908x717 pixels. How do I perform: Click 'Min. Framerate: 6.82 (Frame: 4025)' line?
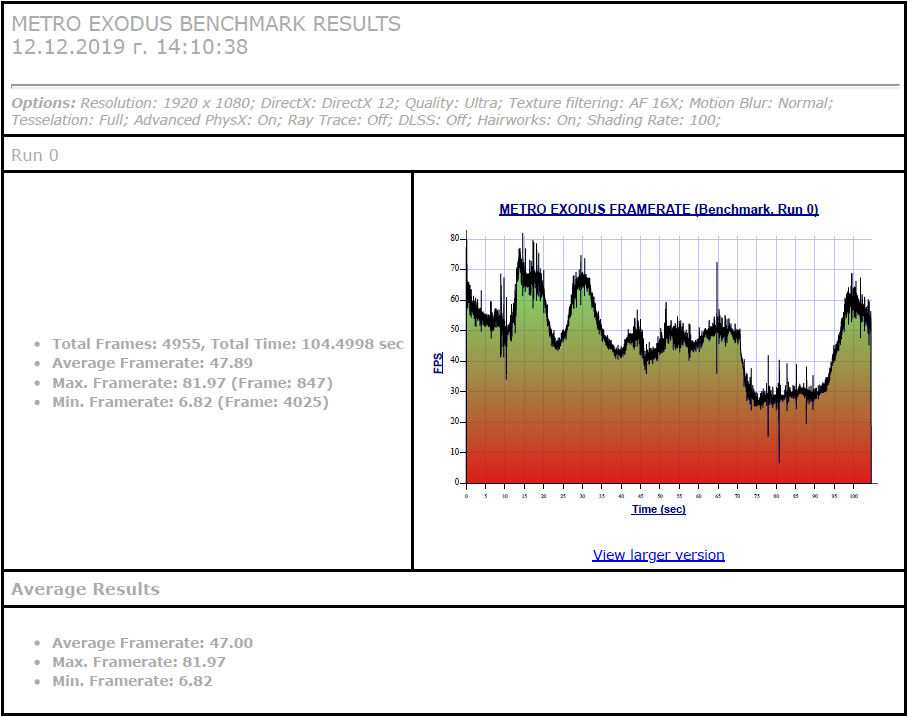pyautogui.click(x=190, y=402)
